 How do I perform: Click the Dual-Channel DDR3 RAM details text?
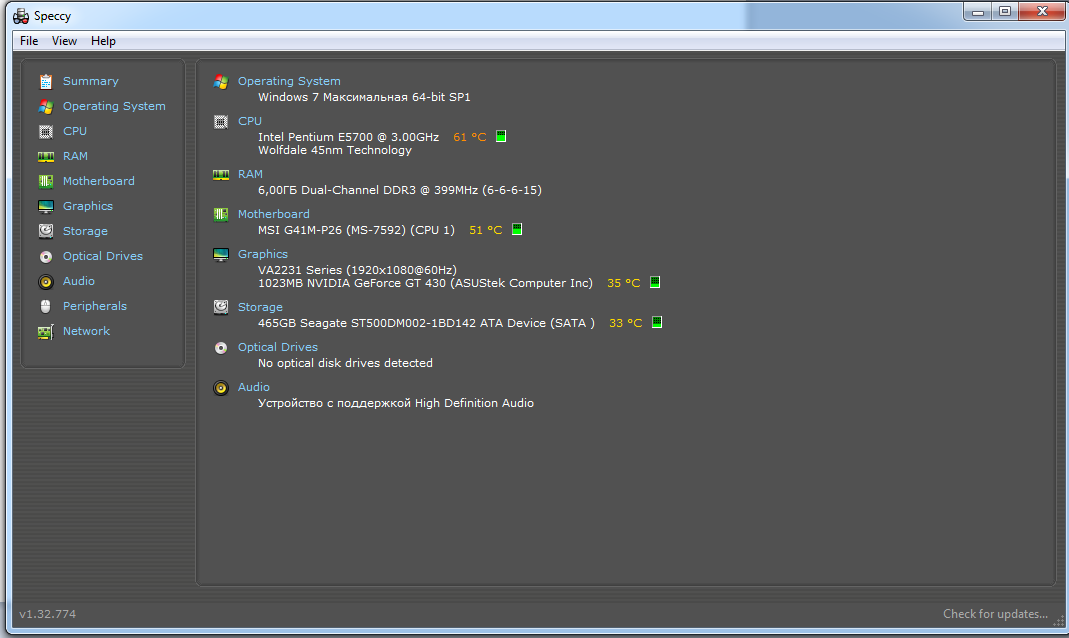tap(400, 190)
